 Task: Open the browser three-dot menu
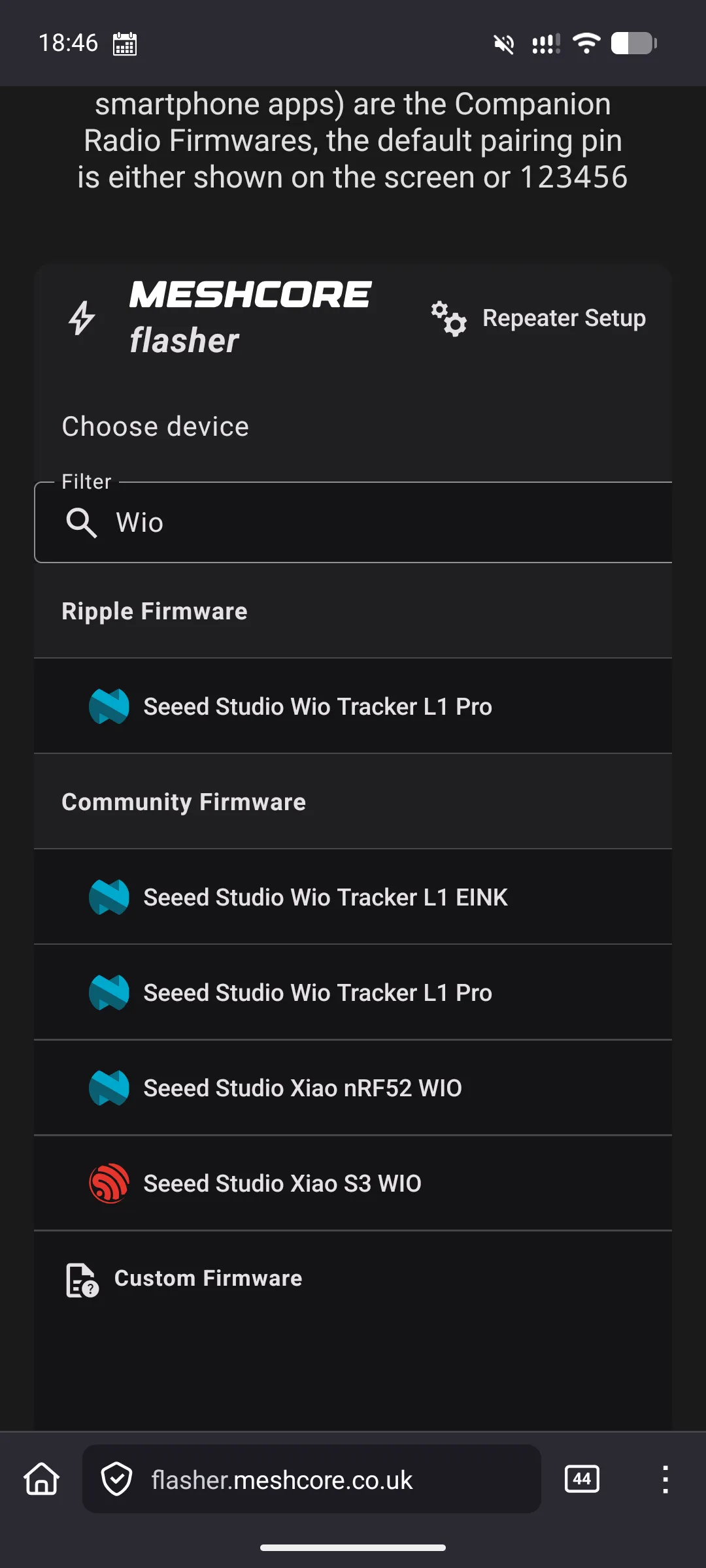[665, 1479]
